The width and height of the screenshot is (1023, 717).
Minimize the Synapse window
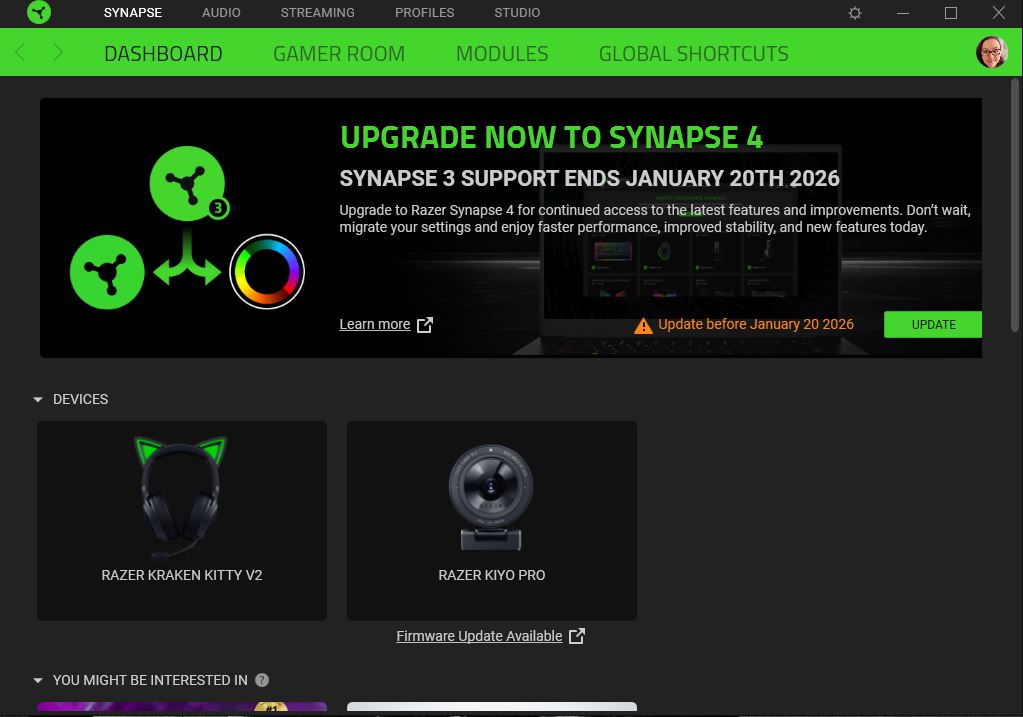pyautogui.click(x=903, y=13)
